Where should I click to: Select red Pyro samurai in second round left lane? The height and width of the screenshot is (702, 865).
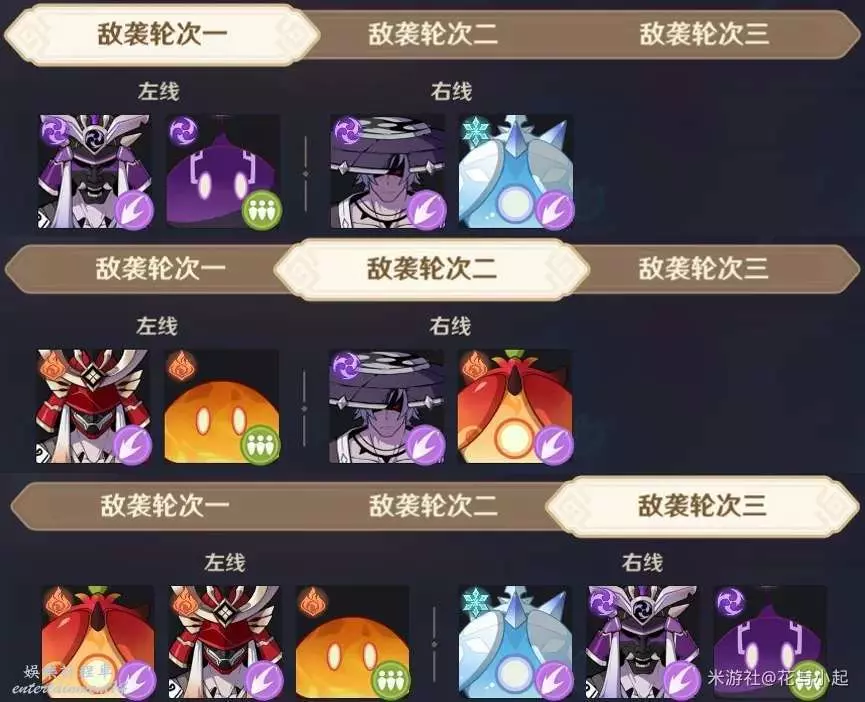click(93, 406)
